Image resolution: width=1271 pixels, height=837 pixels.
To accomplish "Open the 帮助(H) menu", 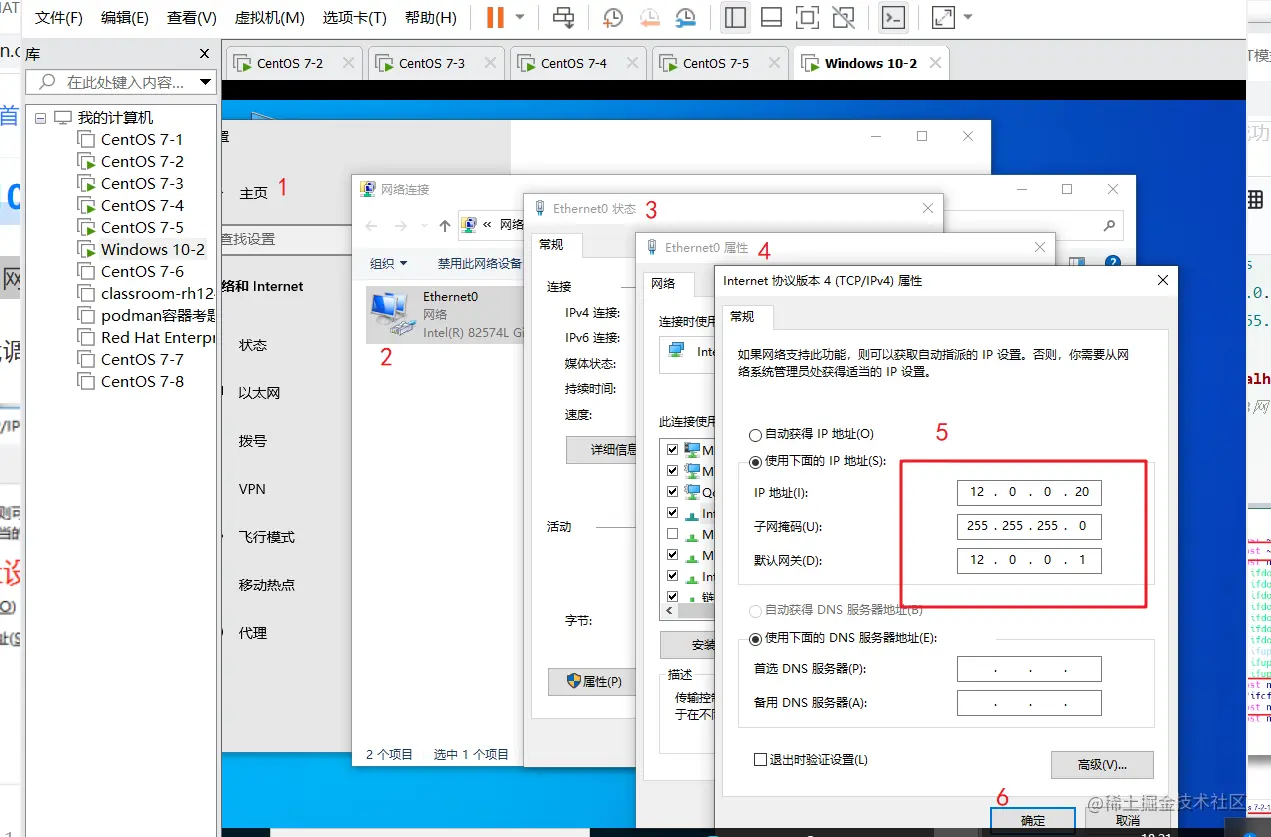I will (431, 18).
